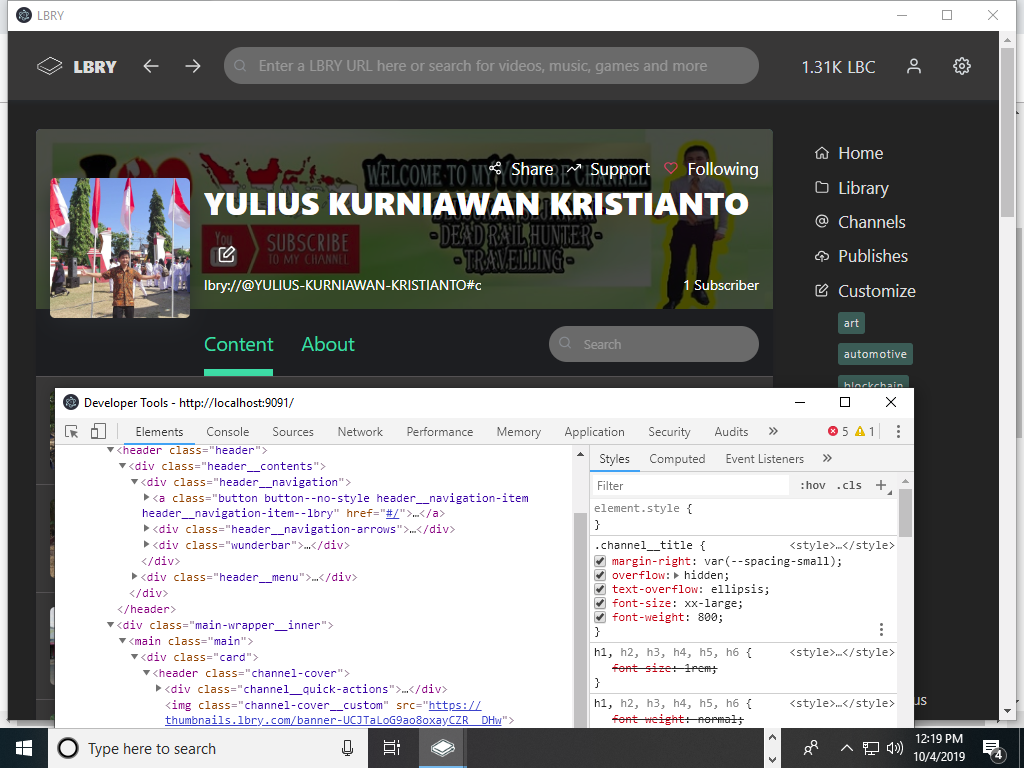Click the yellow warning count icon

coord(859,431)
